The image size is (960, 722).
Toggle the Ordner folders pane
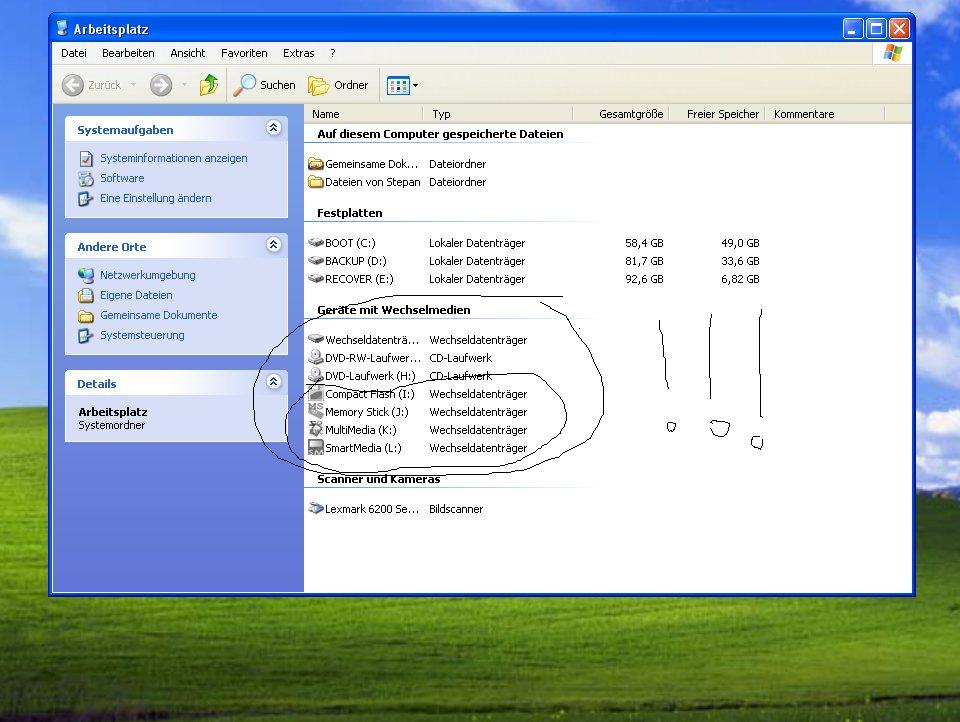pos(338,86)
